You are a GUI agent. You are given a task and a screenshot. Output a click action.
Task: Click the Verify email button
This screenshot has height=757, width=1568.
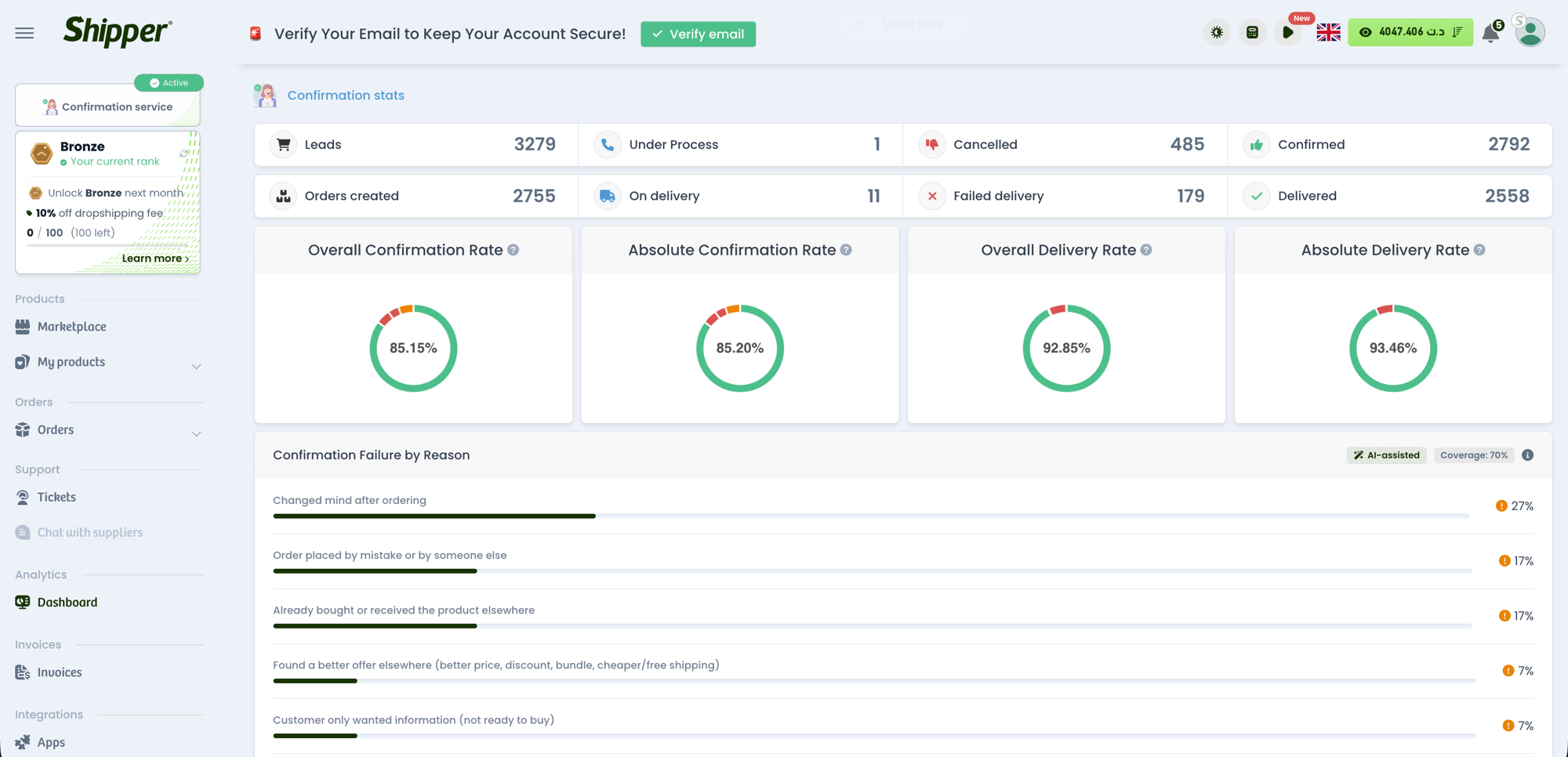[x=698, y=34]
